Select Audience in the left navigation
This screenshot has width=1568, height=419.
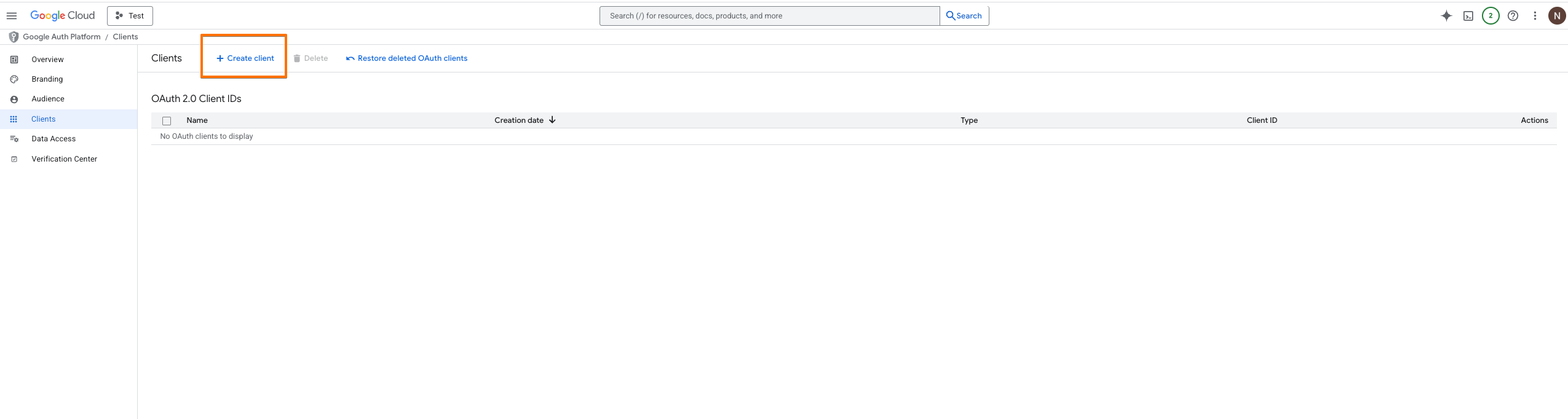pyautogui.click(x=48, y=99)
